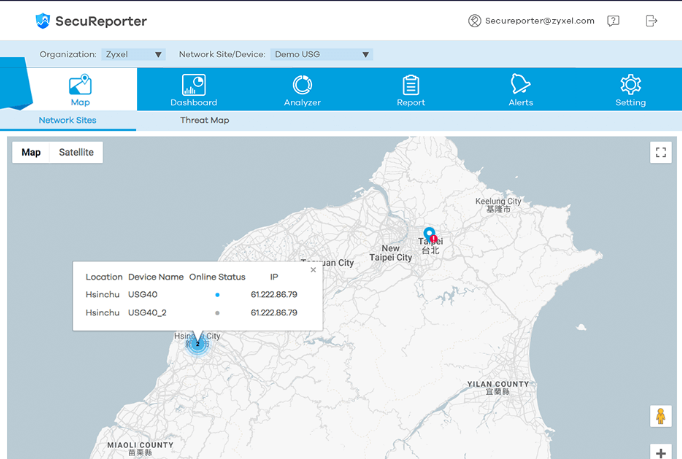Click the Online Status column header

click(217, 277)
